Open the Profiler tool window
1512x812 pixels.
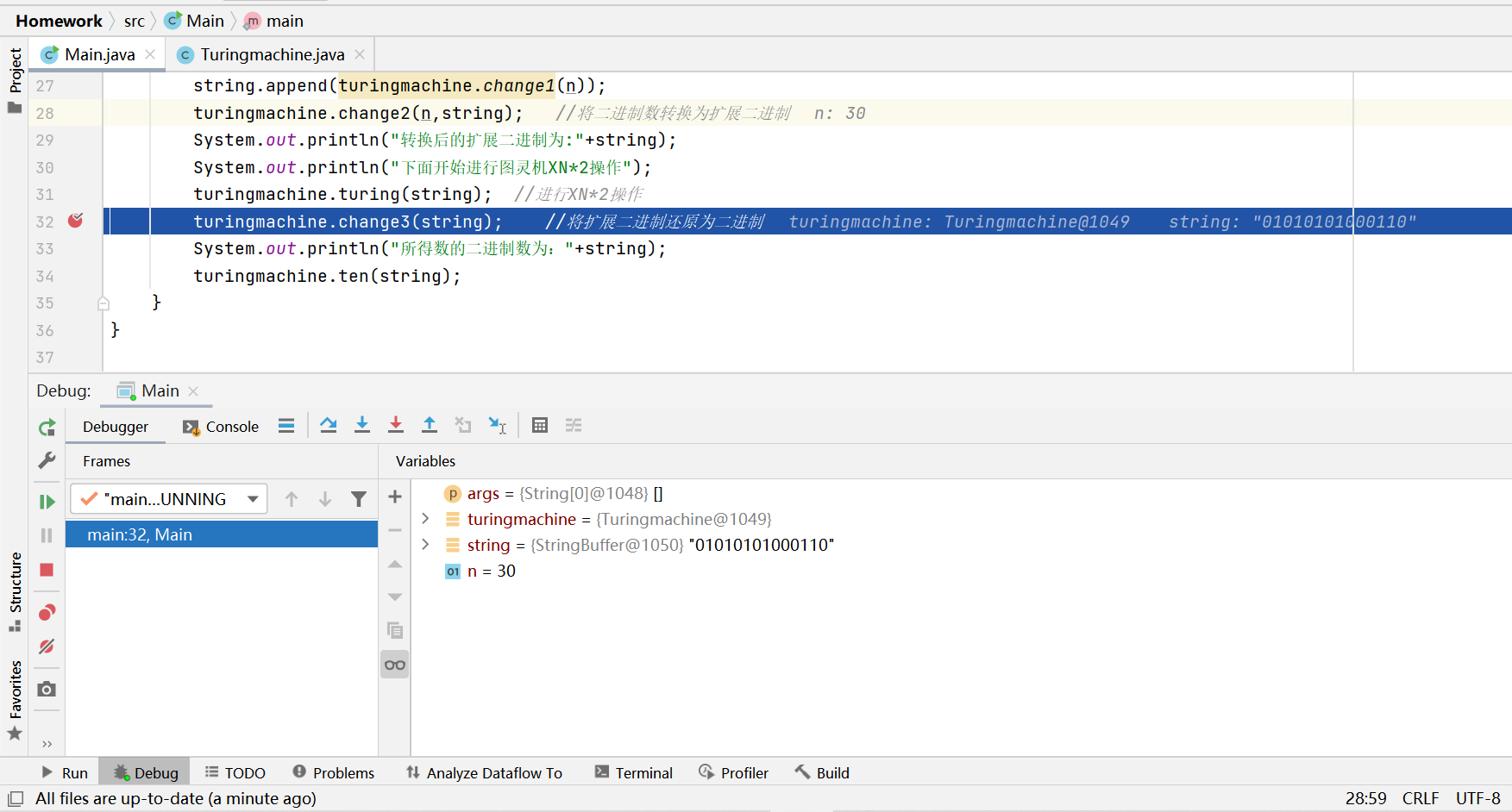733,772
